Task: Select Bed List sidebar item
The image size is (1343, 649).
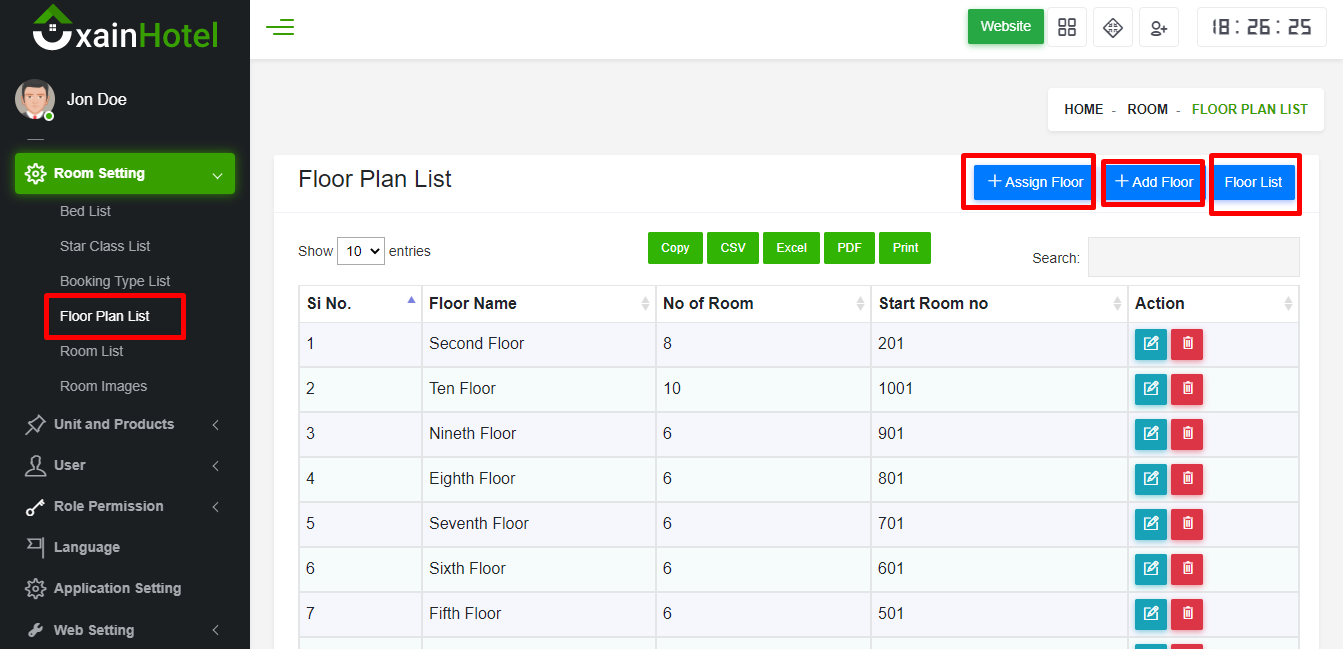Action: pyautogui.click(x=85, y=211)
